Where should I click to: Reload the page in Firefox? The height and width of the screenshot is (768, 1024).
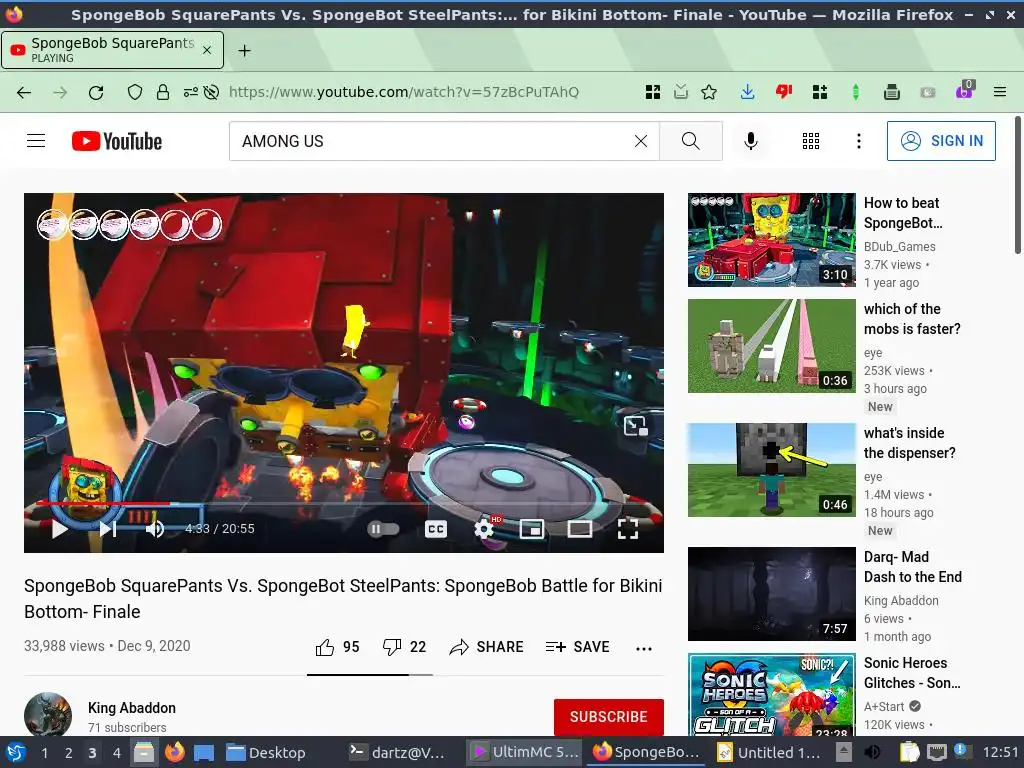(x=96, y=92)
